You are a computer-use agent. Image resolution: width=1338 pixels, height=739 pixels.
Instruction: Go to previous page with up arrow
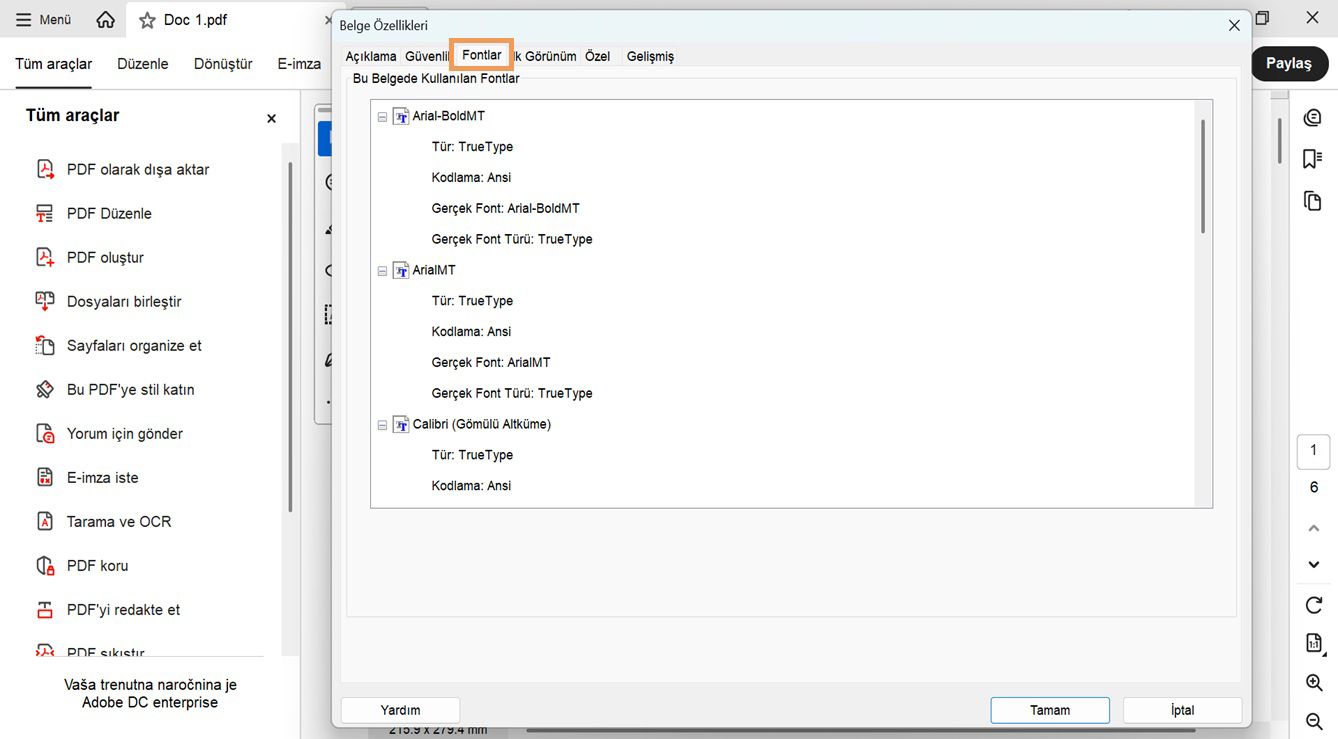(1314, 528)
